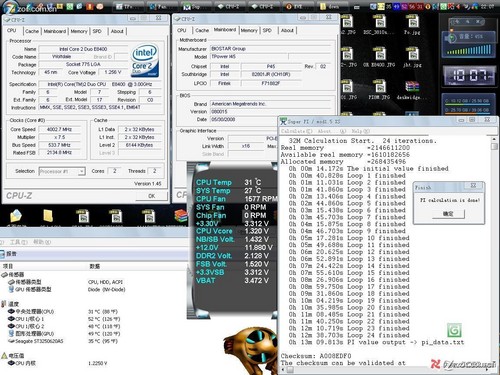The width and height of the screenshot is (500, 375).
Task: Open the Memory tab in the CPU-Z Mainboard window
Action: click(x=249, y=30)
